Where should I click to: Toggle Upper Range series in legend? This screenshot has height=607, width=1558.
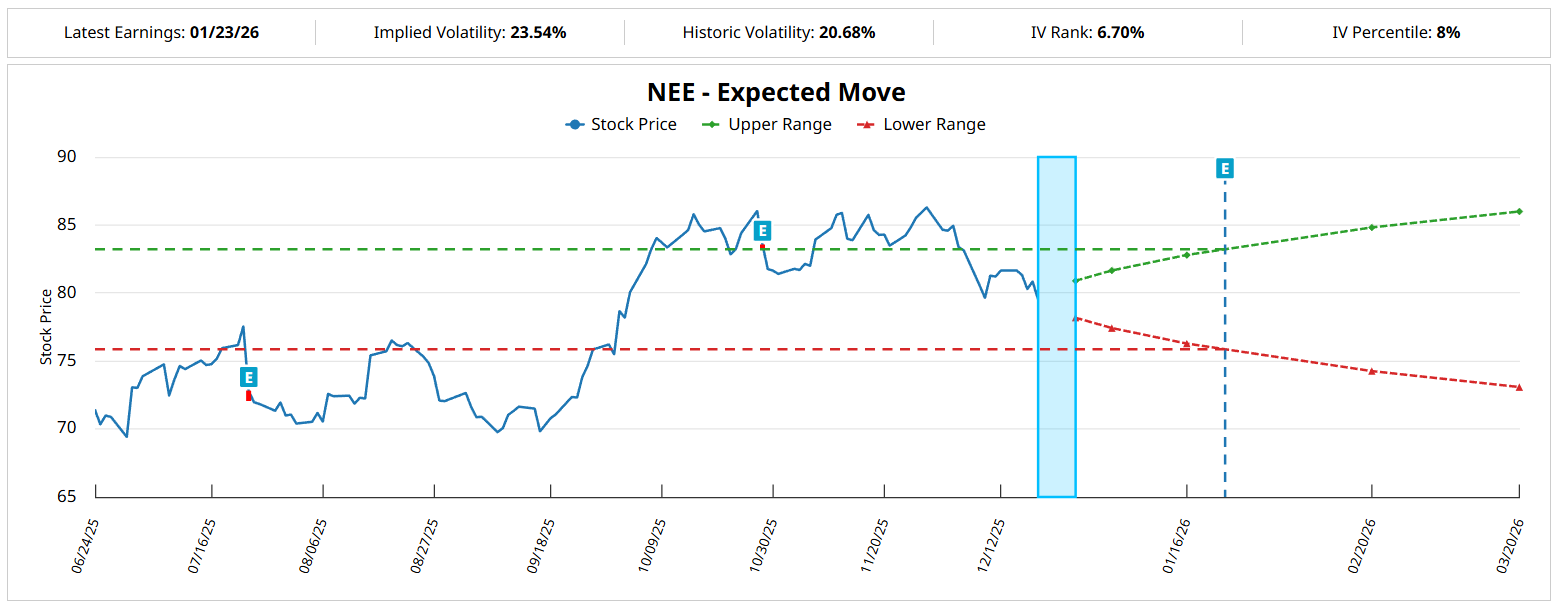(767, 125)
